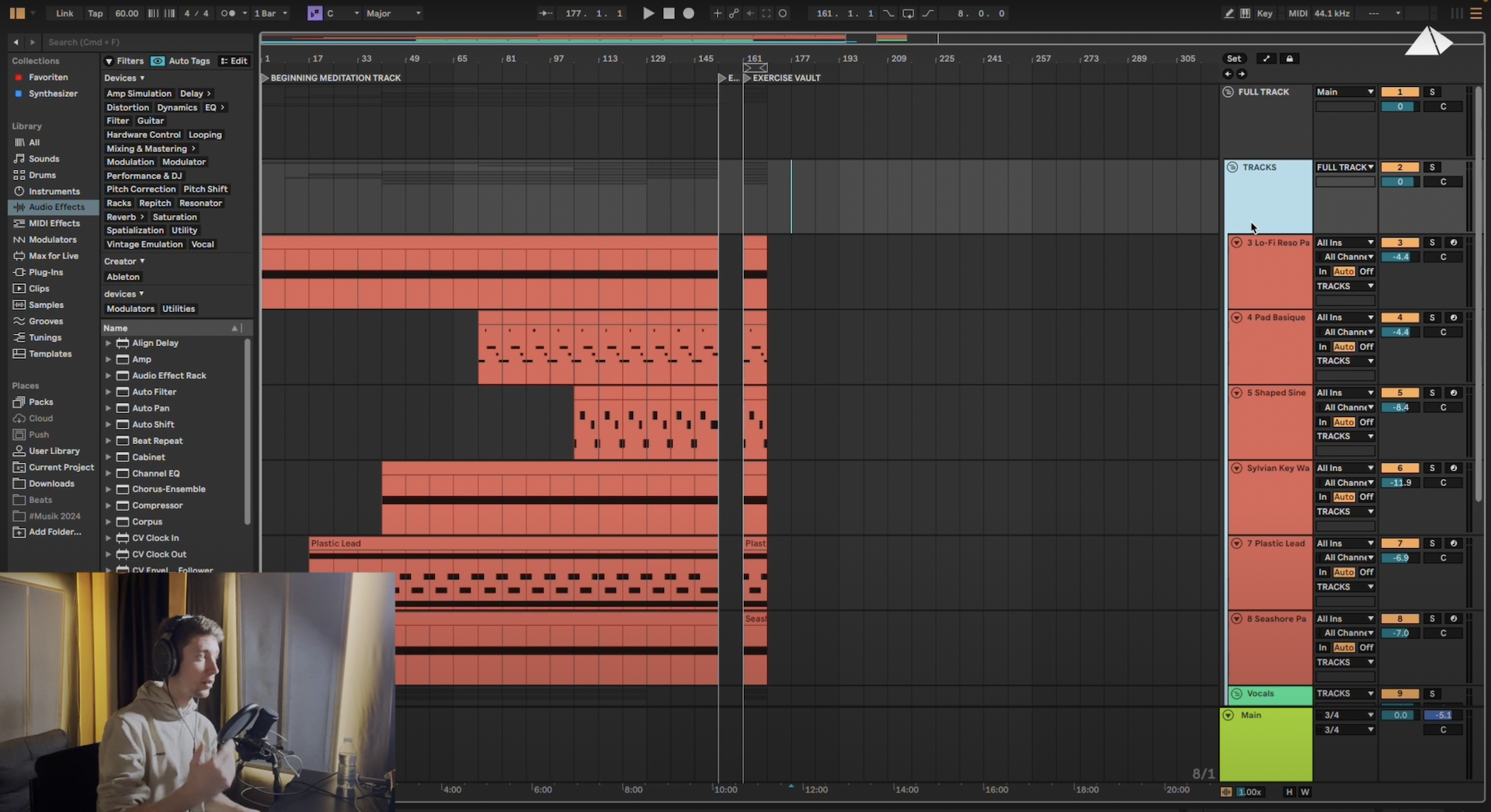Click the lock envelopes icon

1289,59
